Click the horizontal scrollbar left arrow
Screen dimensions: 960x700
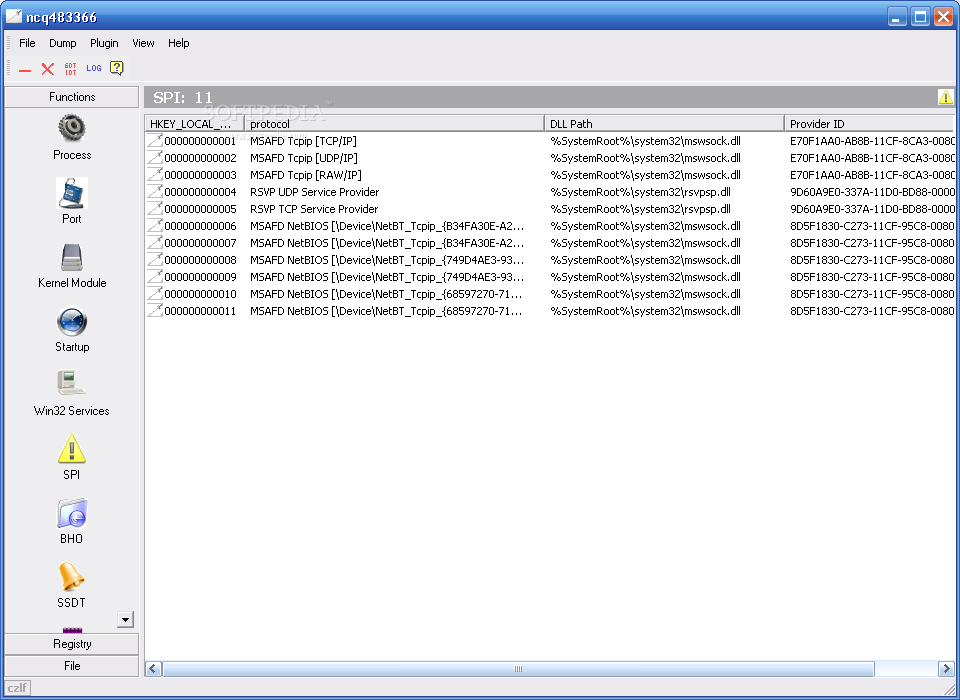[x=153, y=669]
